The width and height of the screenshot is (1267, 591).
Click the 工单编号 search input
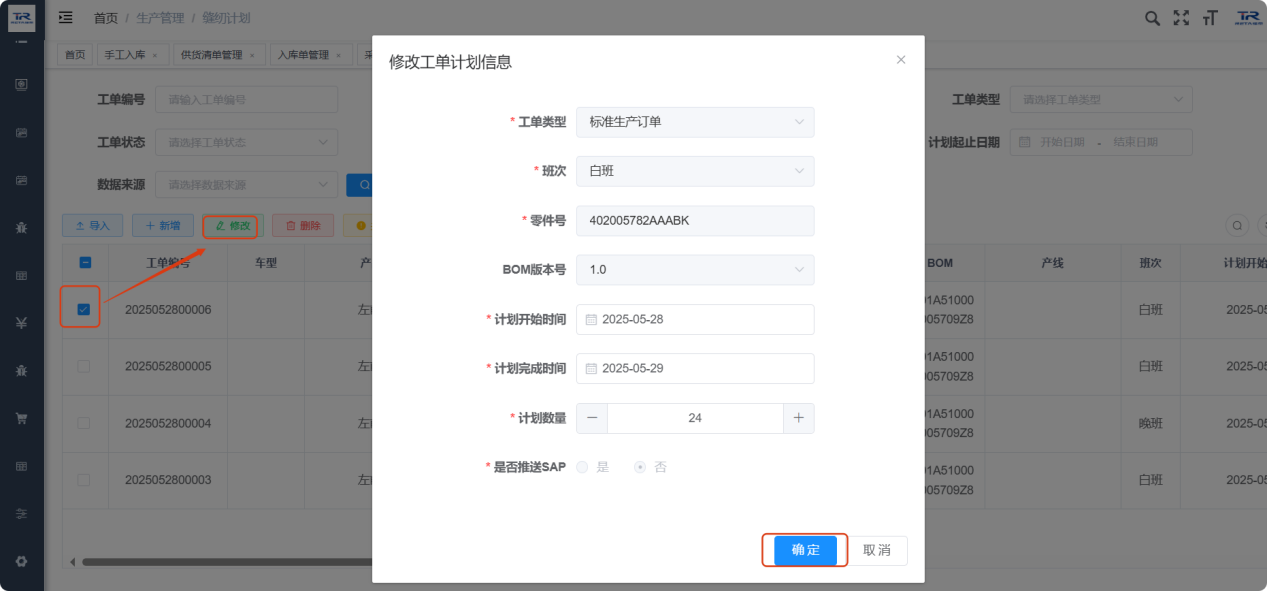click(246, 100)
